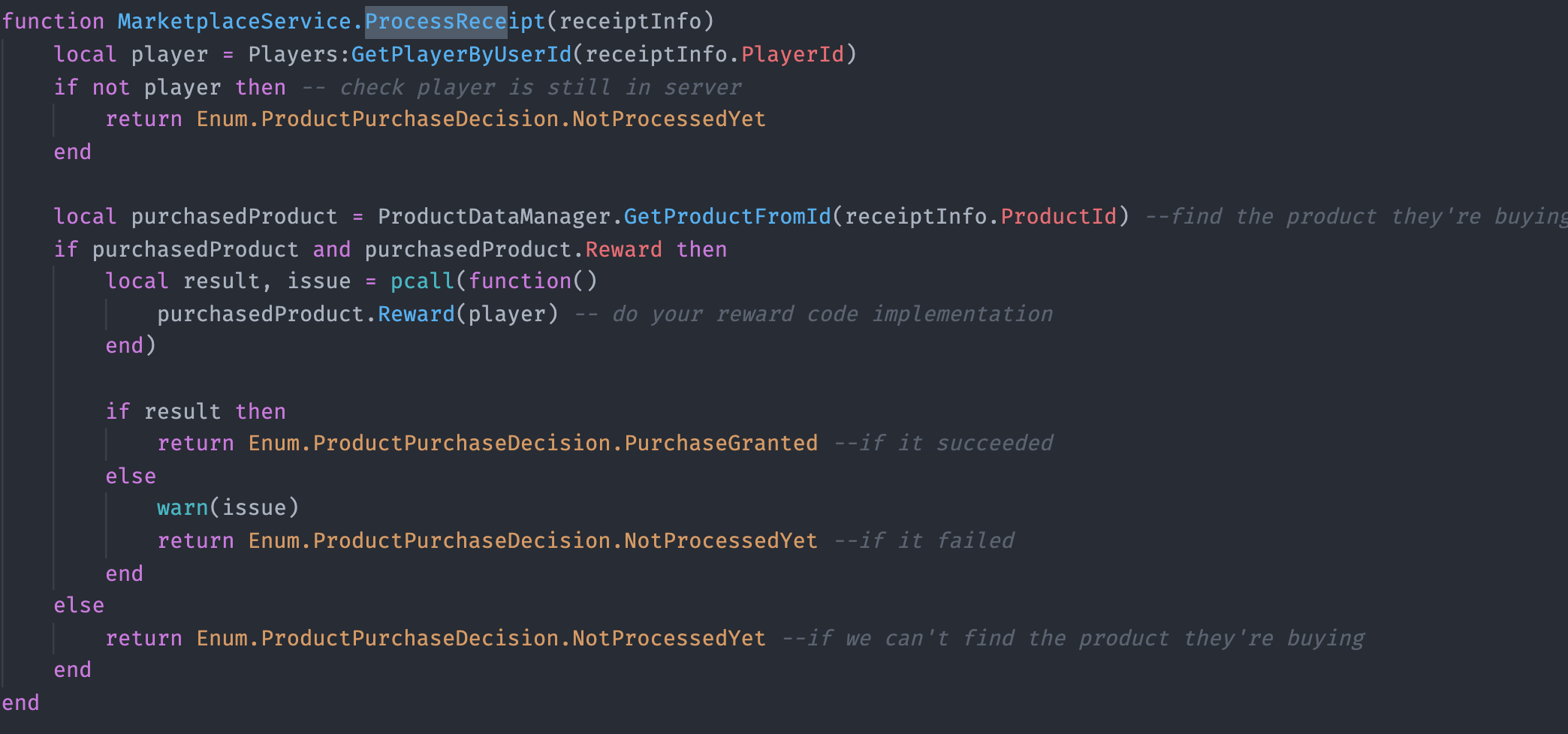
Task: Click the PurchaseGranted enum value
Action: click(x=721, y=443)
